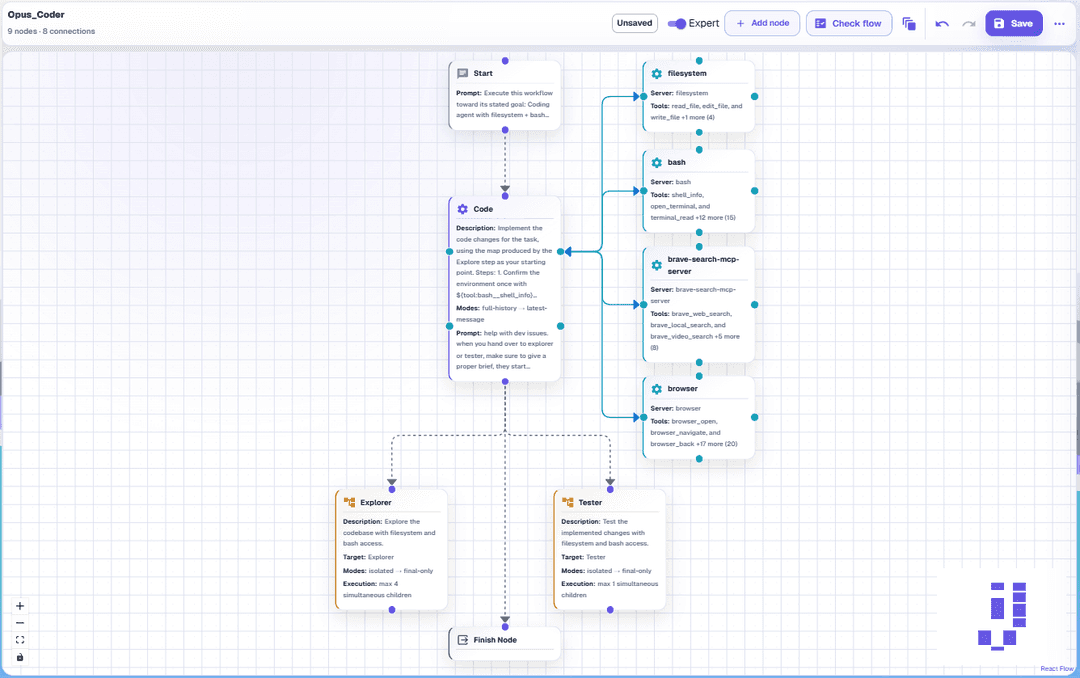This screenshot has height=678, width=1080.
Task: Click the Start node chat icon
Action: pos(463,74)
